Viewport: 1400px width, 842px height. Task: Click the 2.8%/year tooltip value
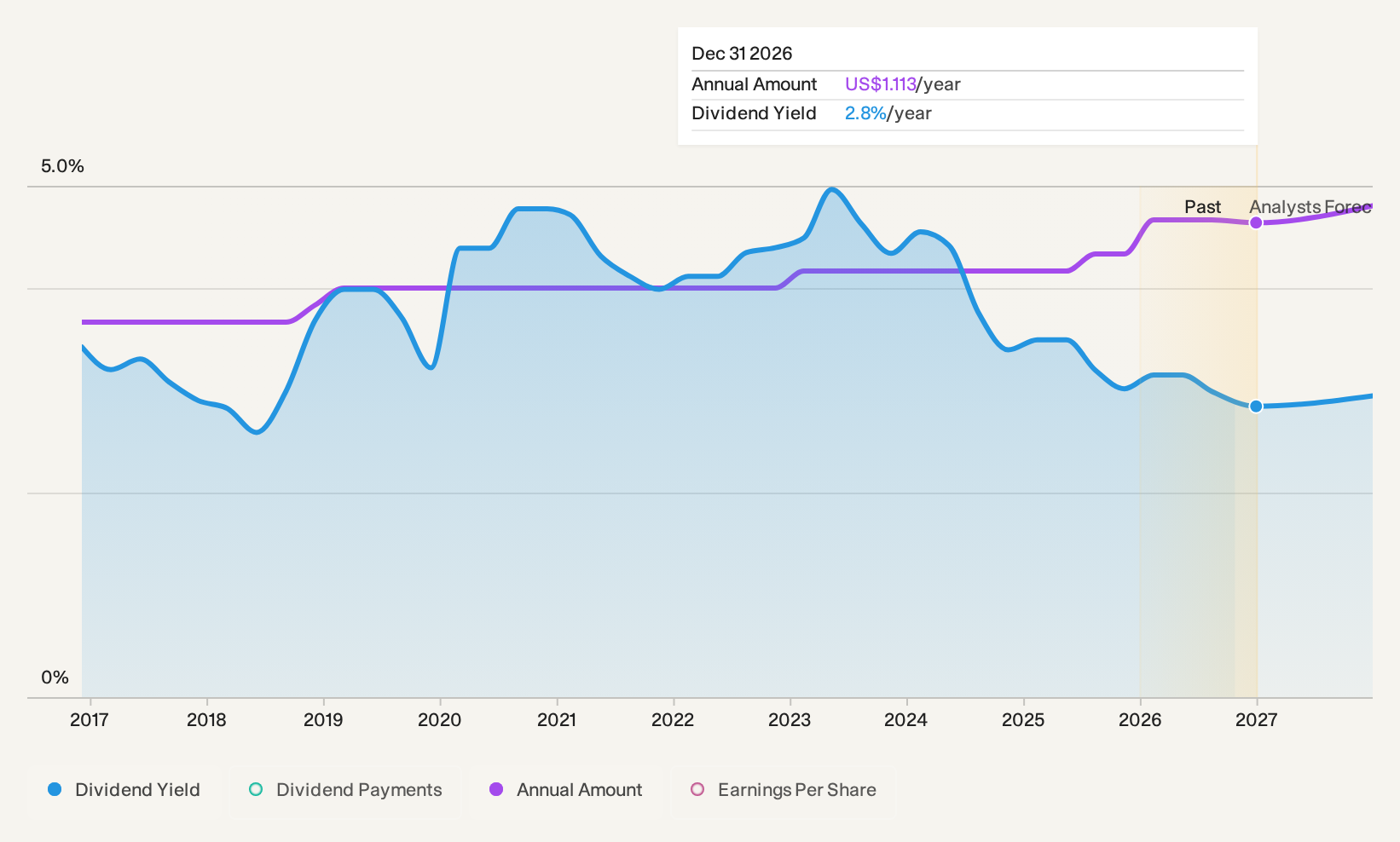click(x=888, y=113)
